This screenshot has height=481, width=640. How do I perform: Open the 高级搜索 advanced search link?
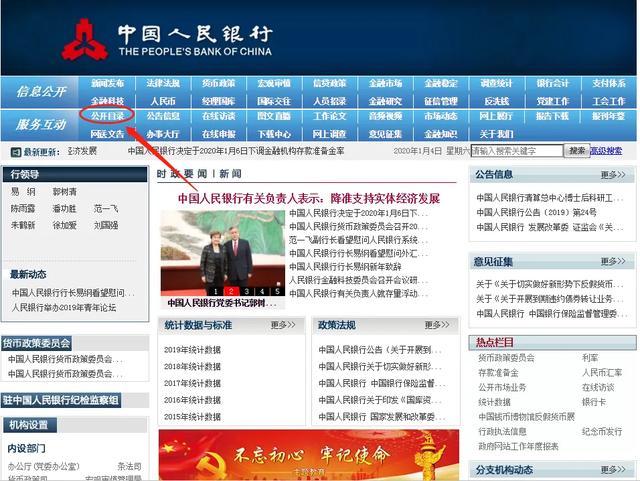[x=606, y=151]
